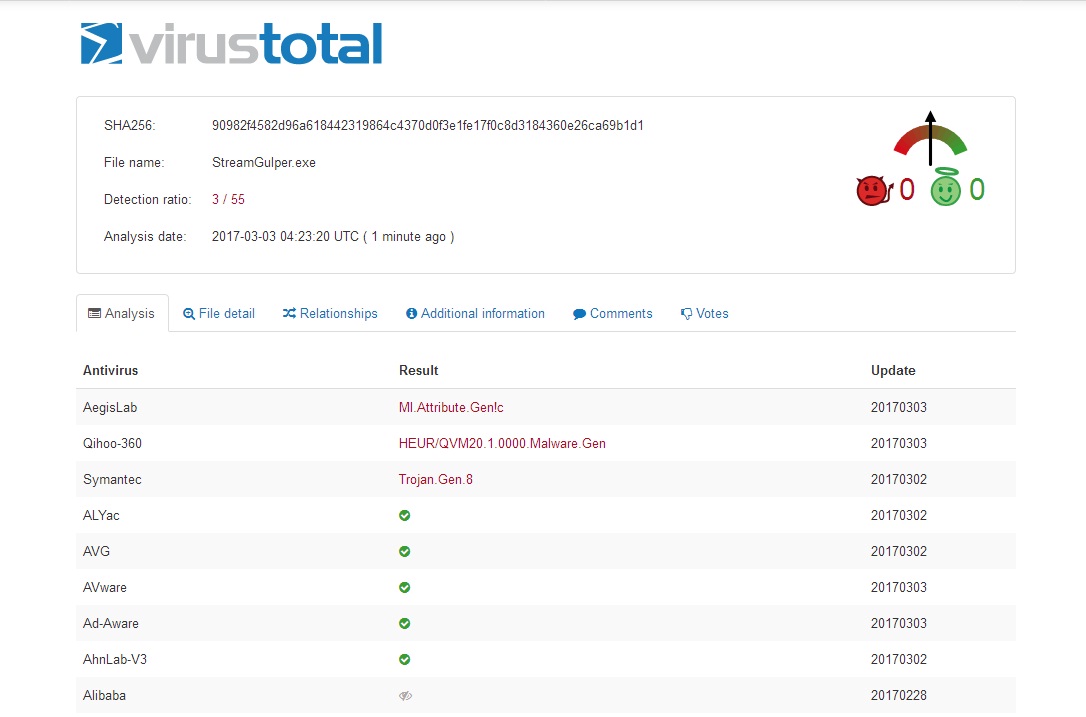Open the Analysis tab

click(x=122, y=313)
